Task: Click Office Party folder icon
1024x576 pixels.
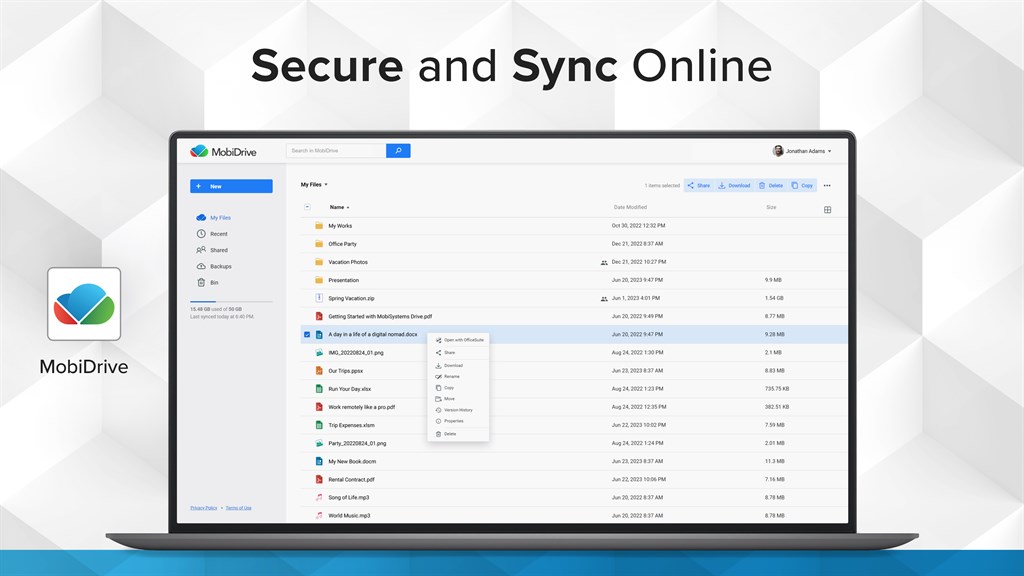Action: click(319, 244)
